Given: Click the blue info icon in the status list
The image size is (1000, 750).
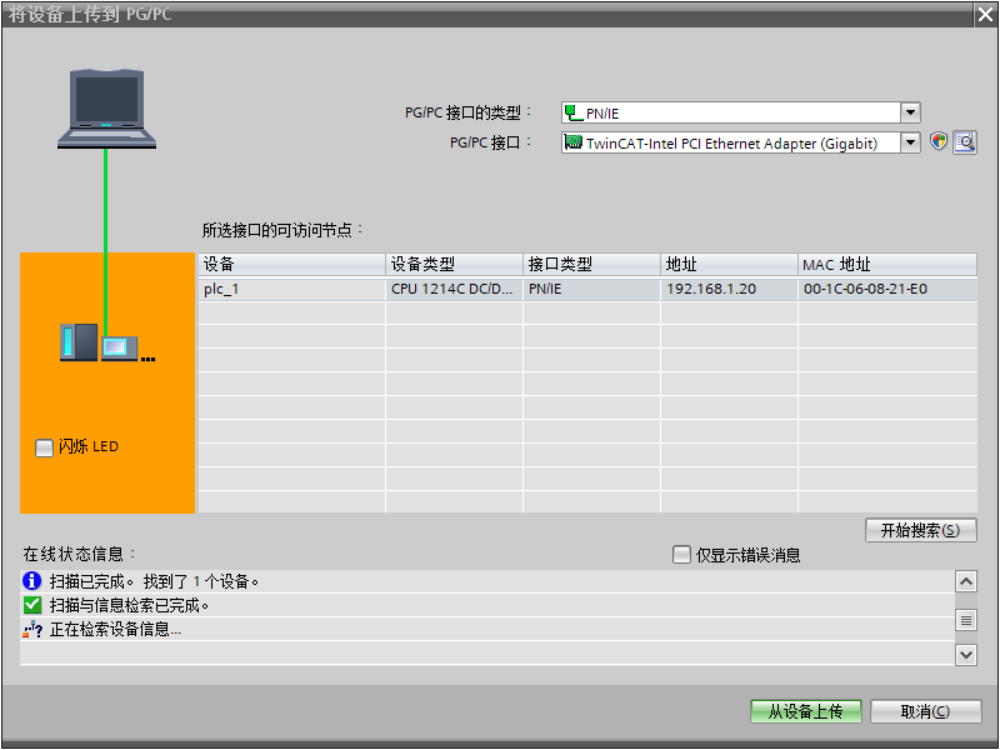Looking at the screenshot, I should coord(32,581).
